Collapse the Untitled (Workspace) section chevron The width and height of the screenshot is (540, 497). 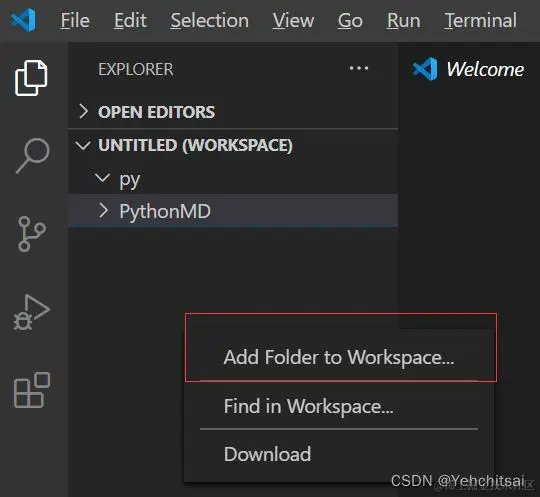83,145
